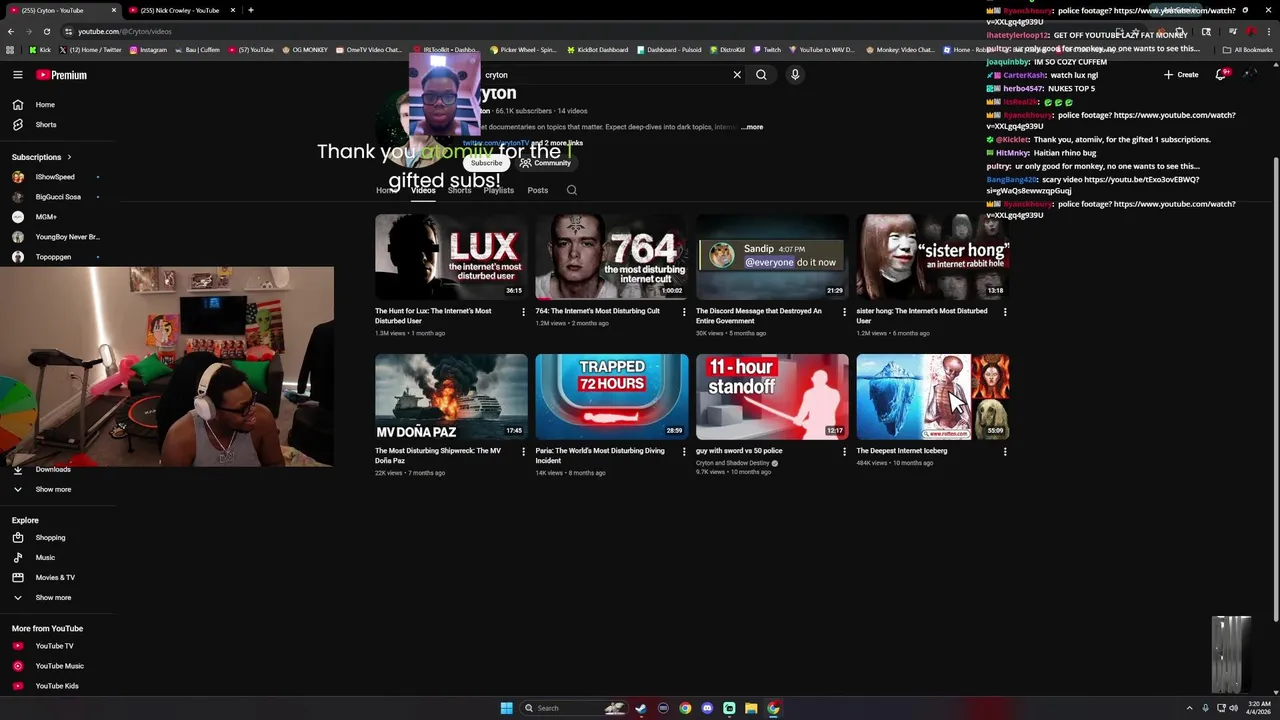Open the KickBot Dashboard bookmark
Viewport: 1280px width, 720px height.
pos(598,49)
